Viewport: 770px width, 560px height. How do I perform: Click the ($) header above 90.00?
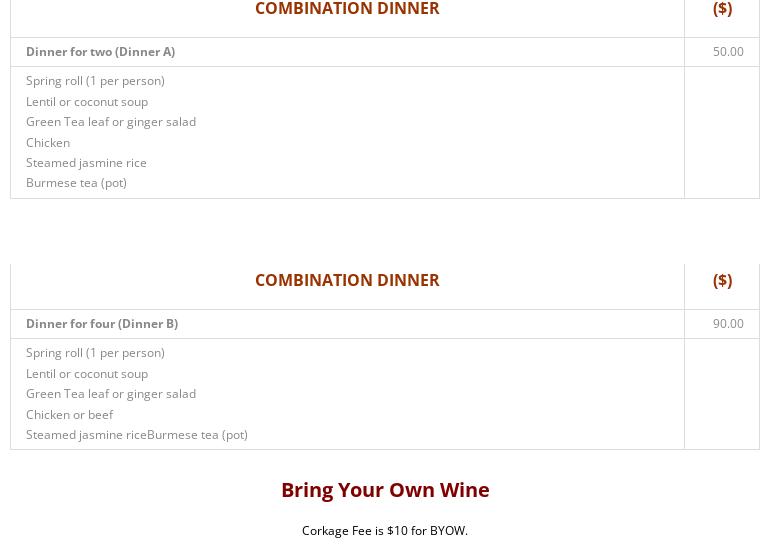(x=722, y=280)
